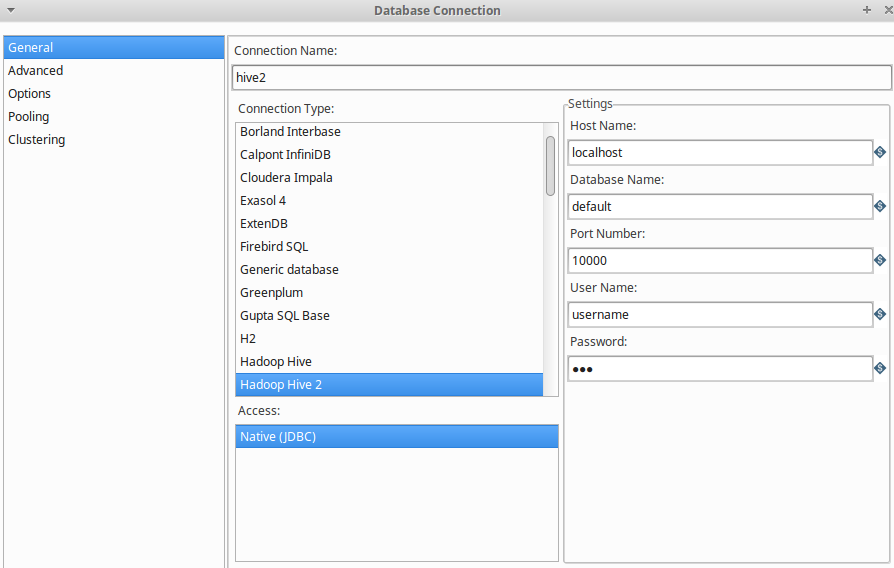
Task: Choose Hadoop Hive connection type
Action: [x=389, y=362]
